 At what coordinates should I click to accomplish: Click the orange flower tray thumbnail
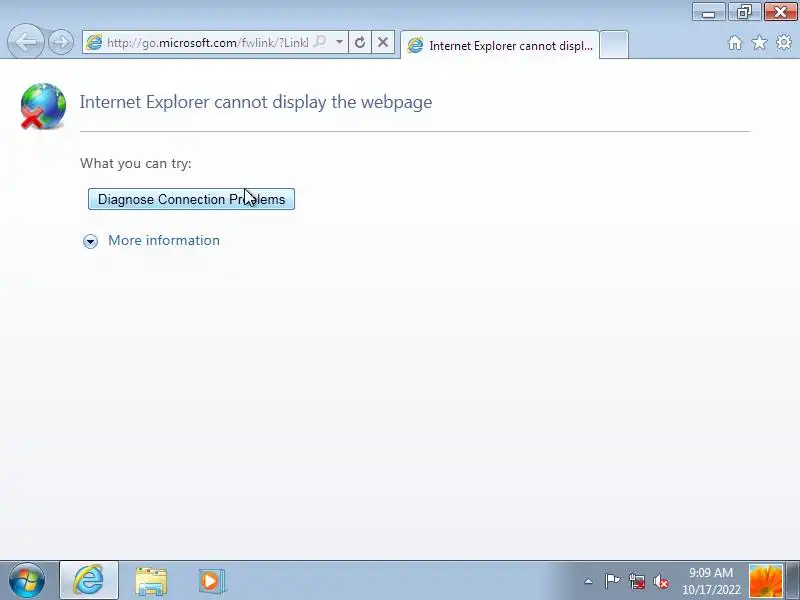click(x=765, y=581)
